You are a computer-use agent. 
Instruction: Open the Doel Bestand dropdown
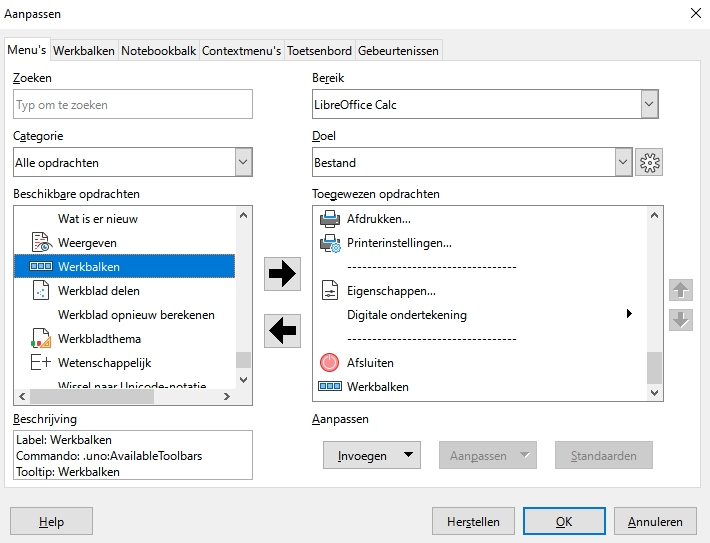(623, 162)
